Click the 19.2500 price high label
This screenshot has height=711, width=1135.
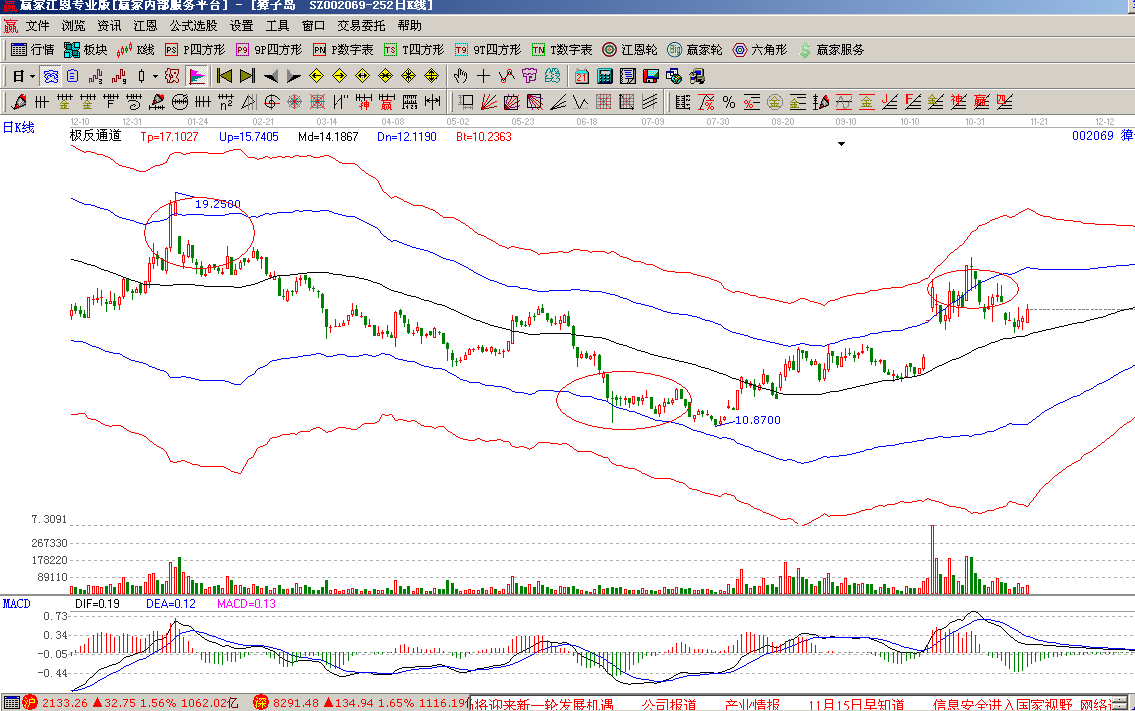217,204
